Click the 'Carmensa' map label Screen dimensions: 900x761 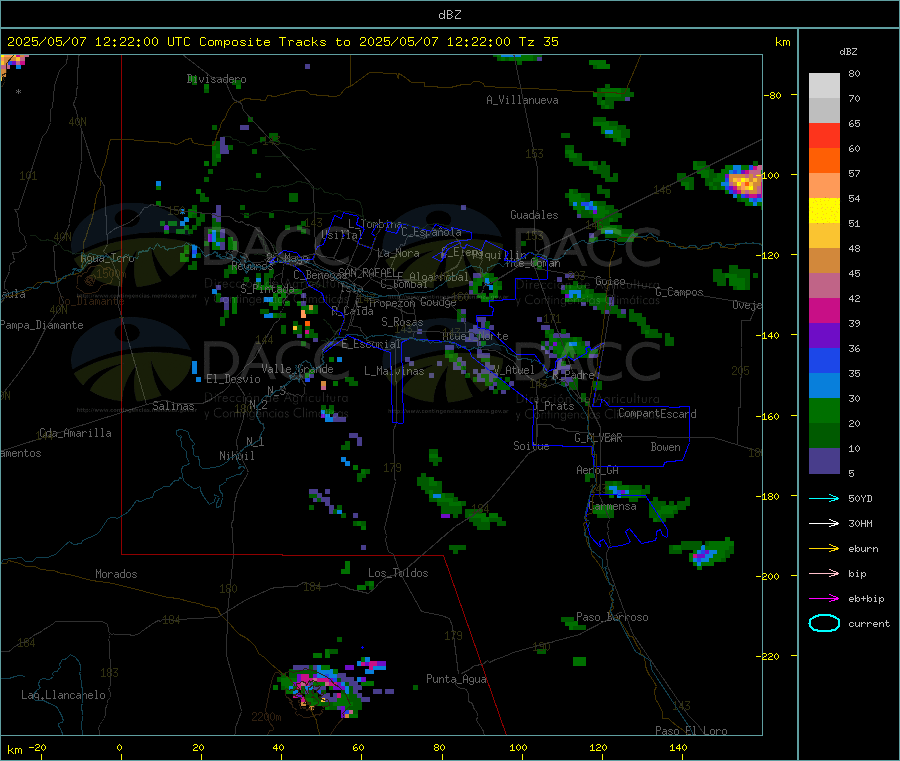pos(612,506)
